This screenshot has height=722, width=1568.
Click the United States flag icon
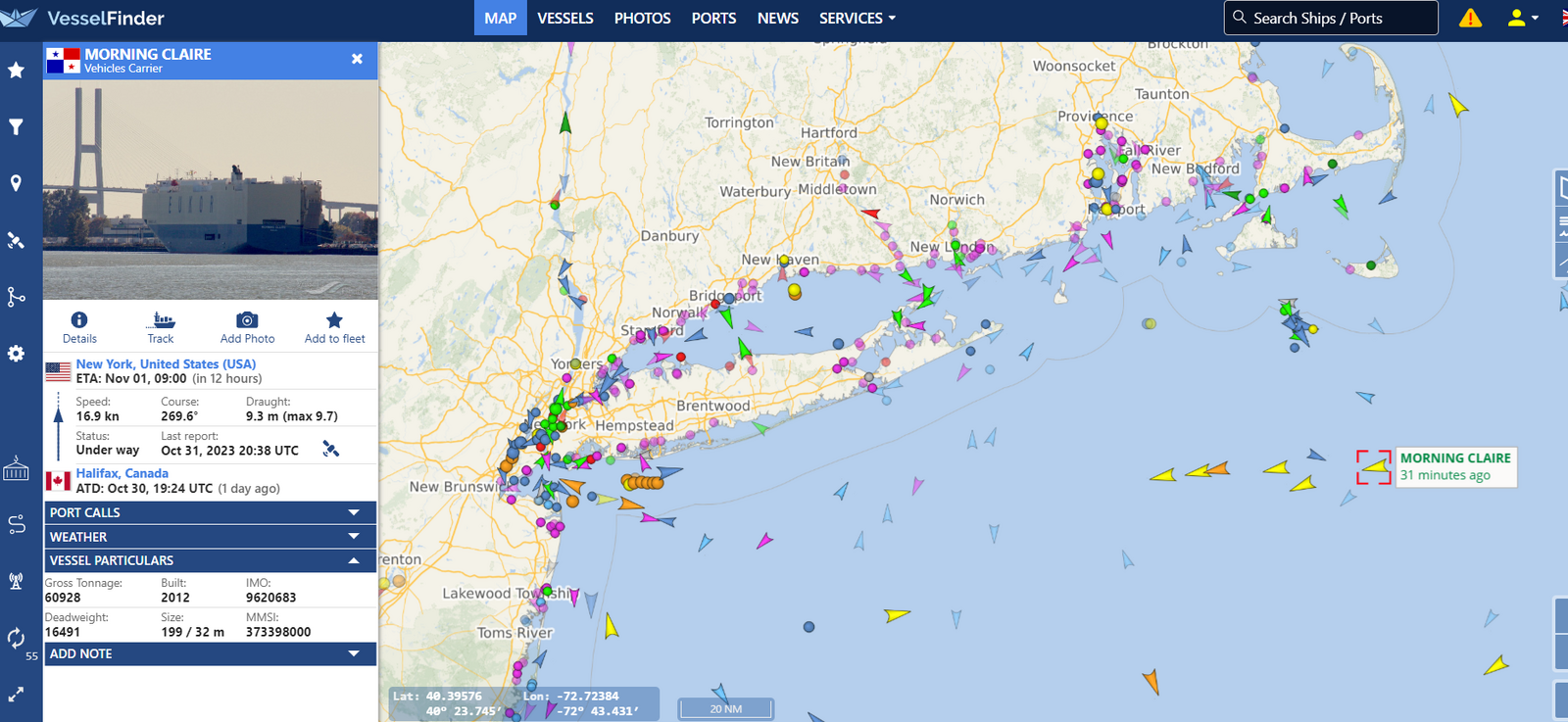point(59,371)
